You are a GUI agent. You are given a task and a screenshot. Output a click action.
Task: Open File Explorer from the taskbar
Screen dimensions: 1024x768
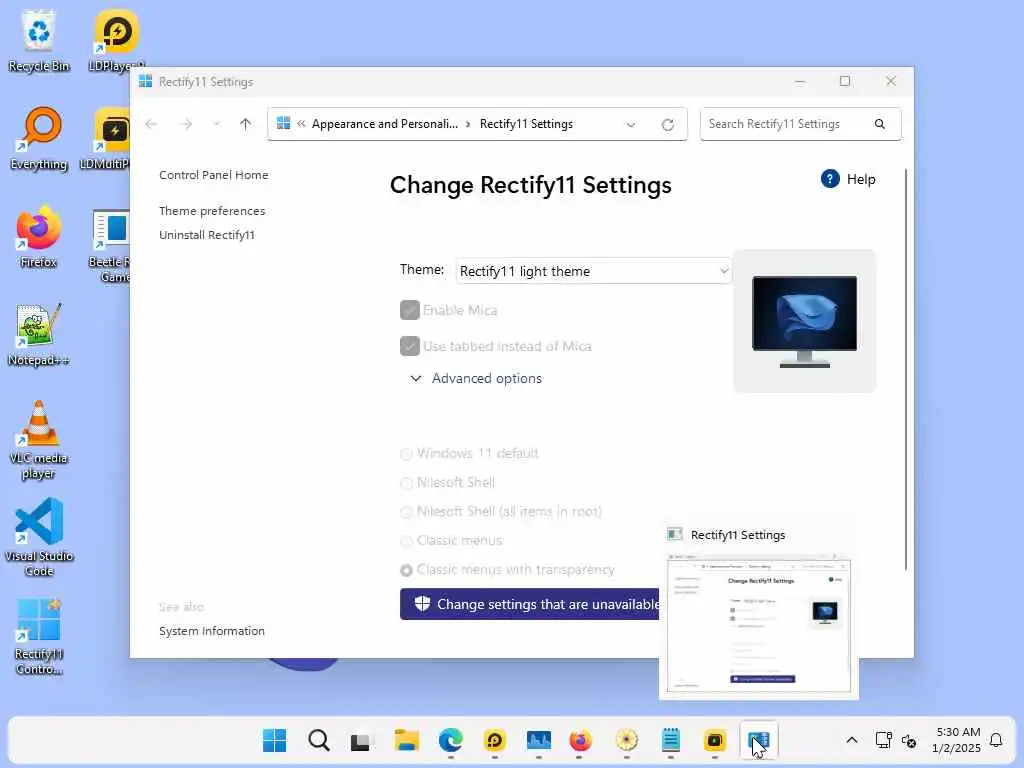coord(406,741)
